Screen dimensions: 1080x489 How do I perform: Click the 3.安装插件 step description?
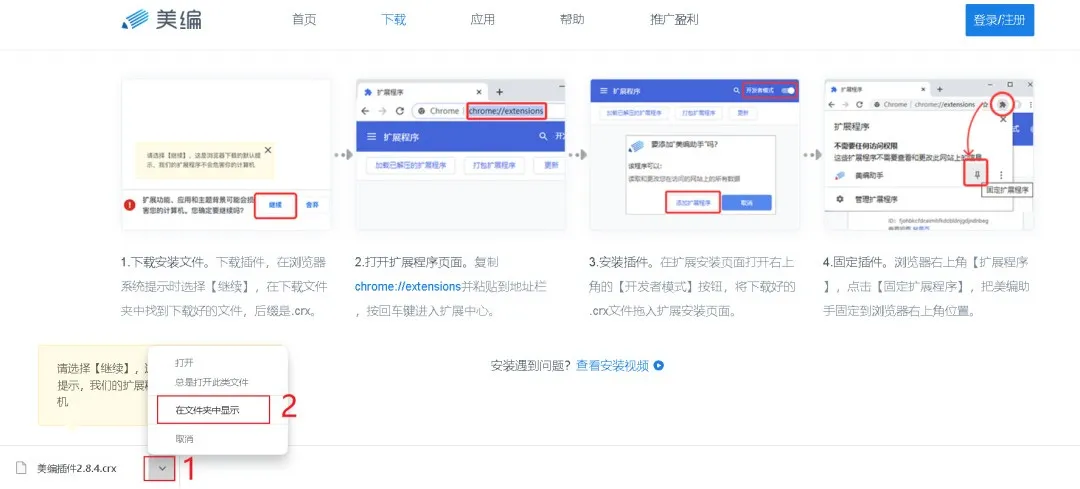[693, 287]
